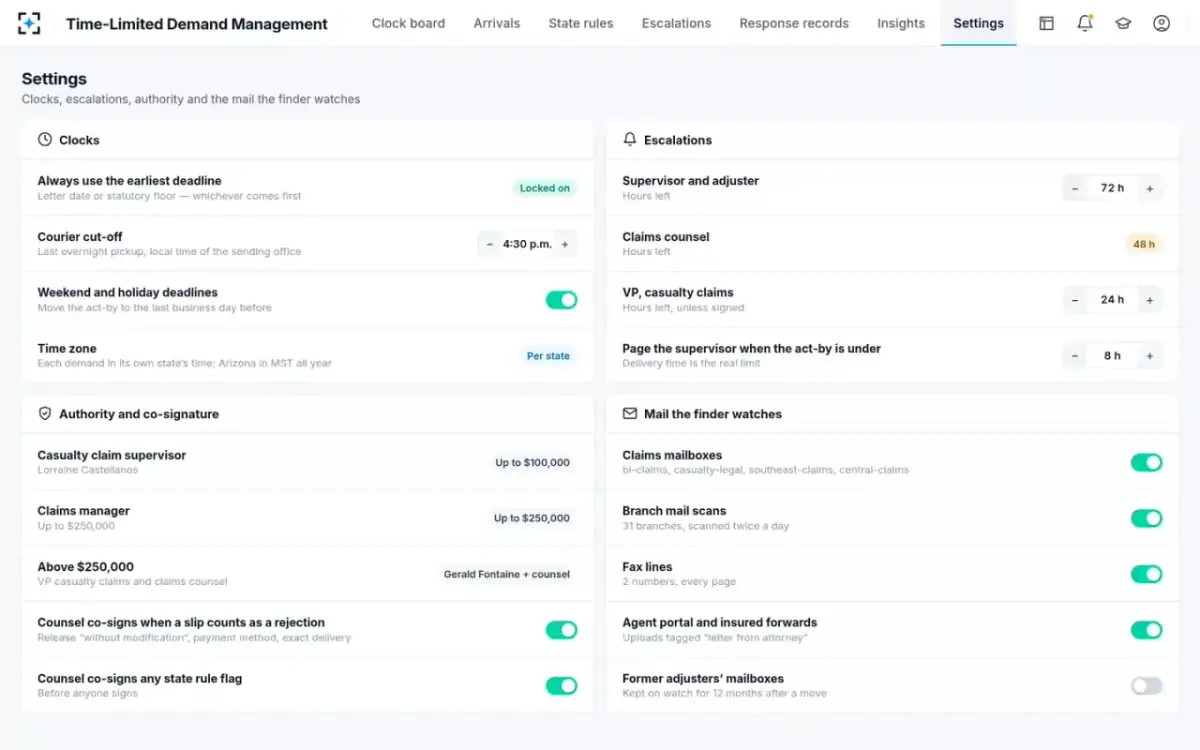1200x750 pixels.
Task: Select the Settings tab
Action: (x=978, y=23)
